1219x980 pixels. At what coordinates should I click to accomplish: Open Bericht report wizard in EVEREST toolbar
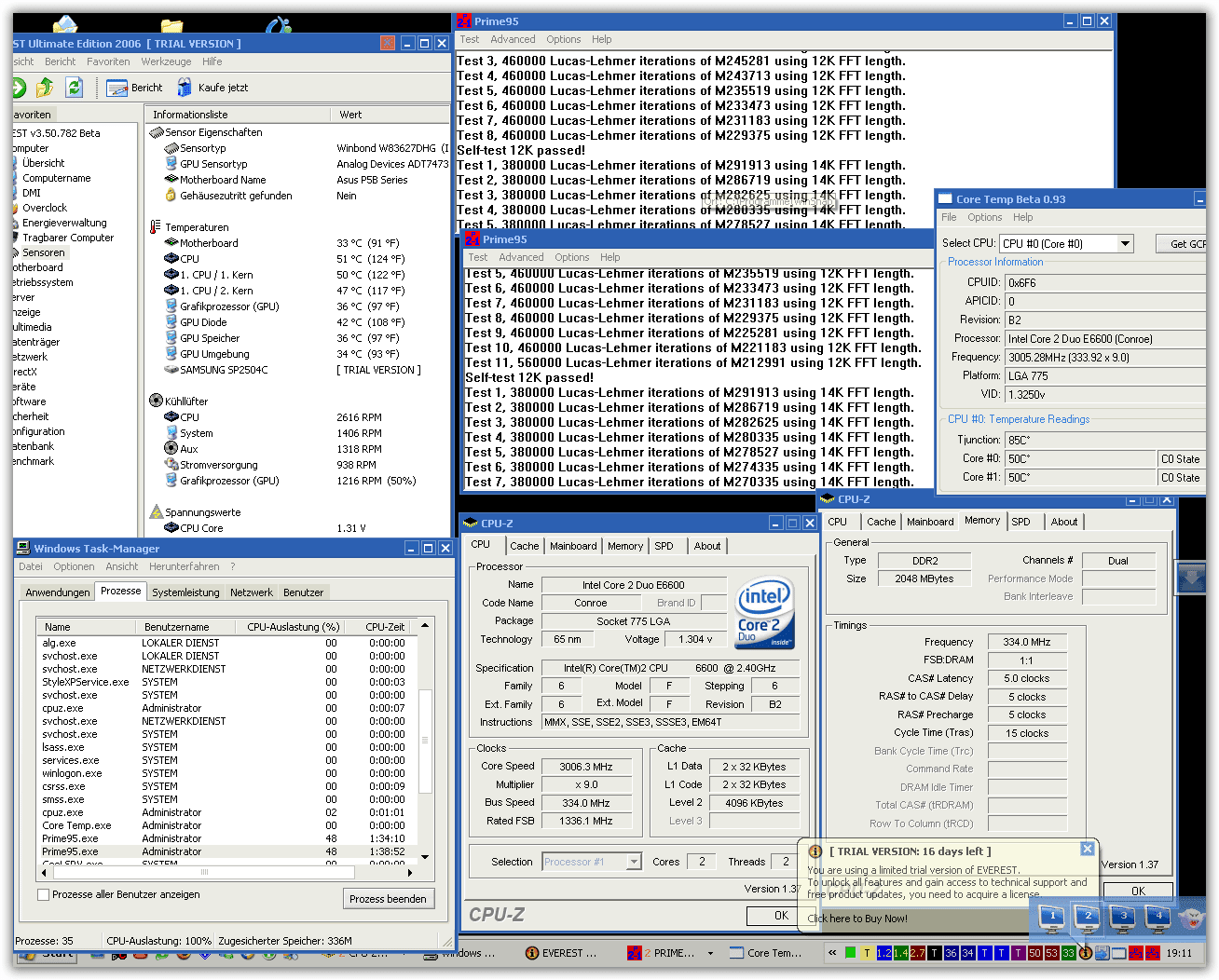134,88
